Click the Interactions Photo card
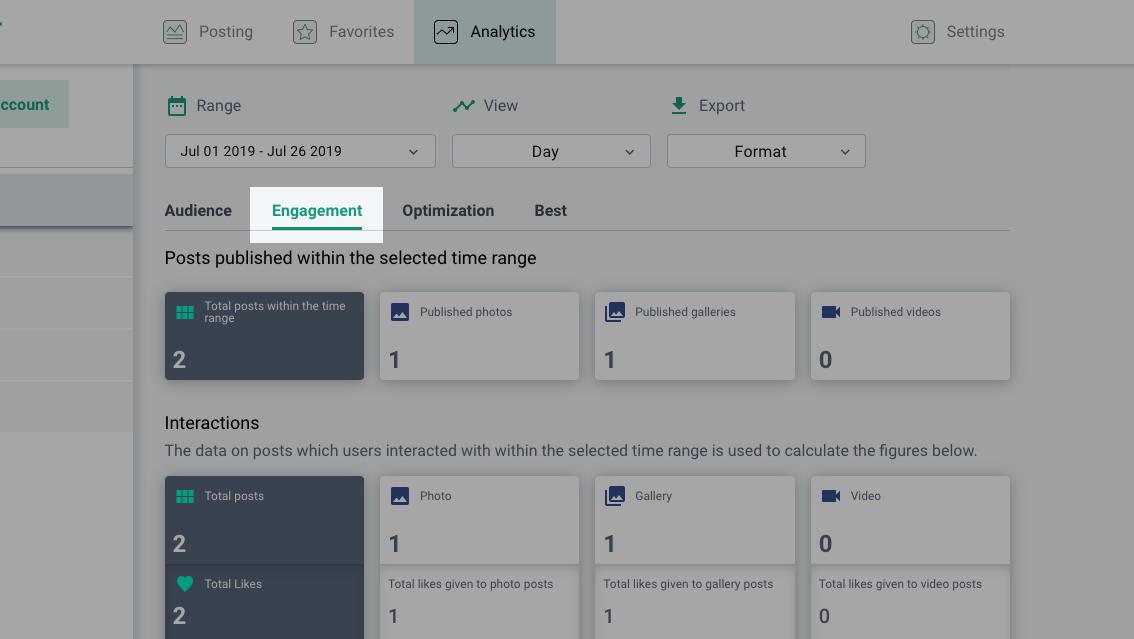1134x639 pixels. tap(479, 520)
